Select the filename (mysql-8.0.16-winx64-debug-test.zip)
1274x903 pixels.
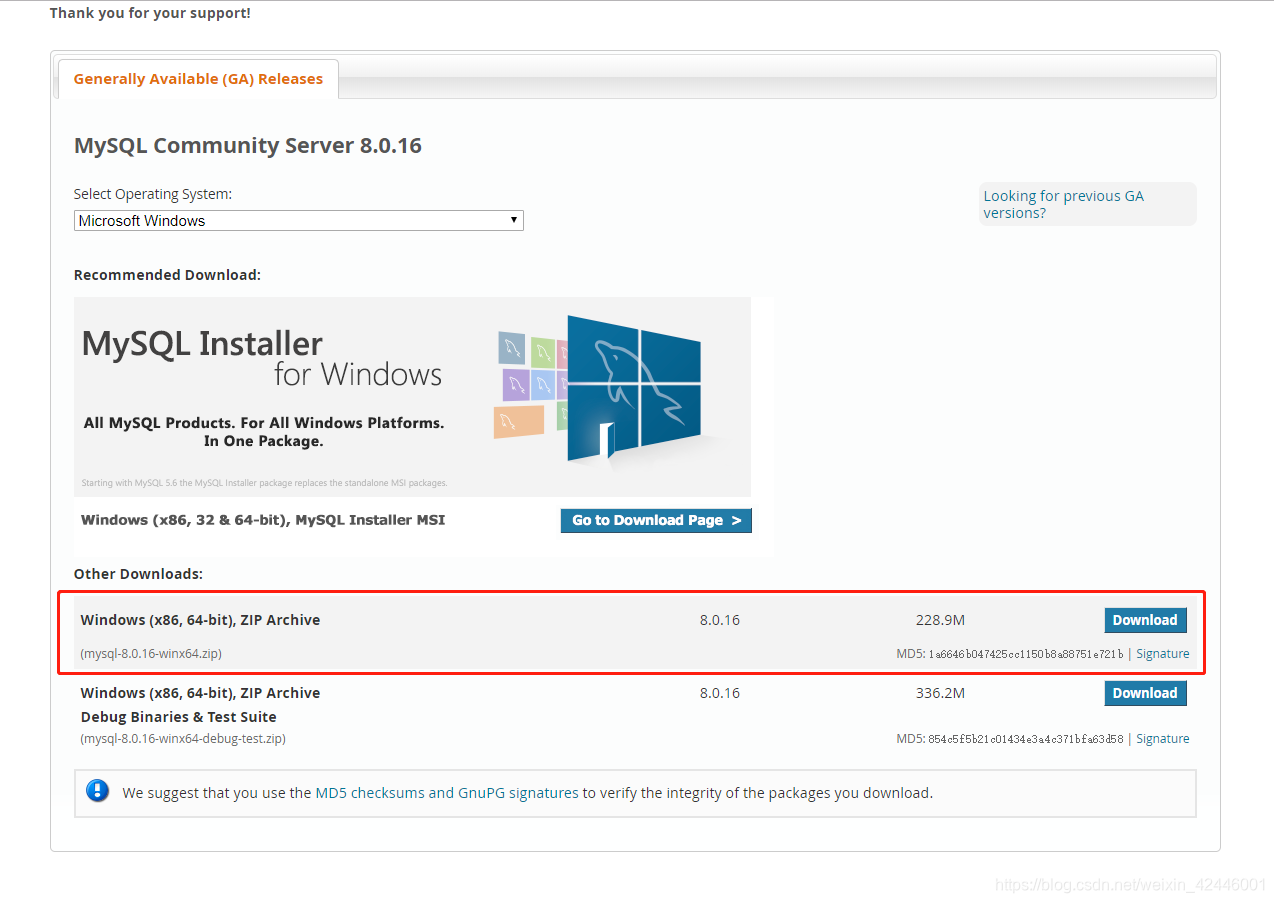pos(183,739)
